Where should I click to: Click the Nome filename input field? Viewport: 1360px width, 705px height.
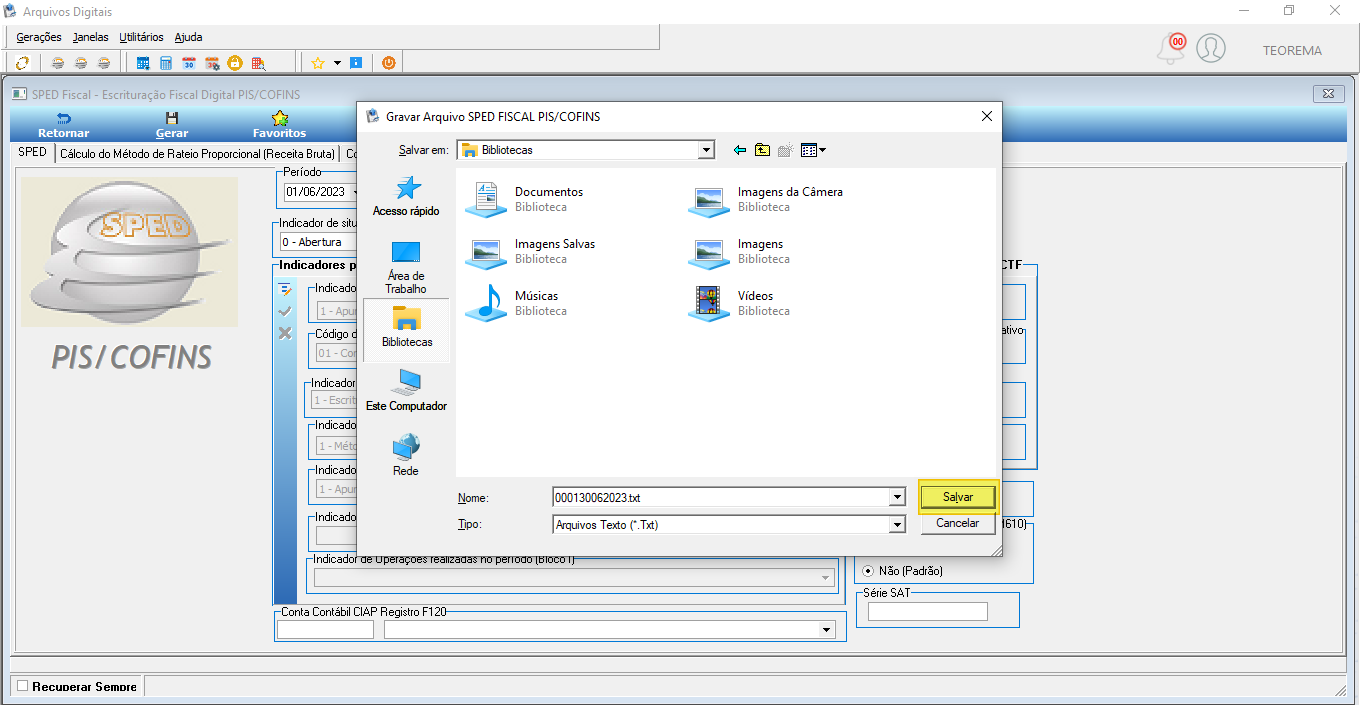(721, 497)
